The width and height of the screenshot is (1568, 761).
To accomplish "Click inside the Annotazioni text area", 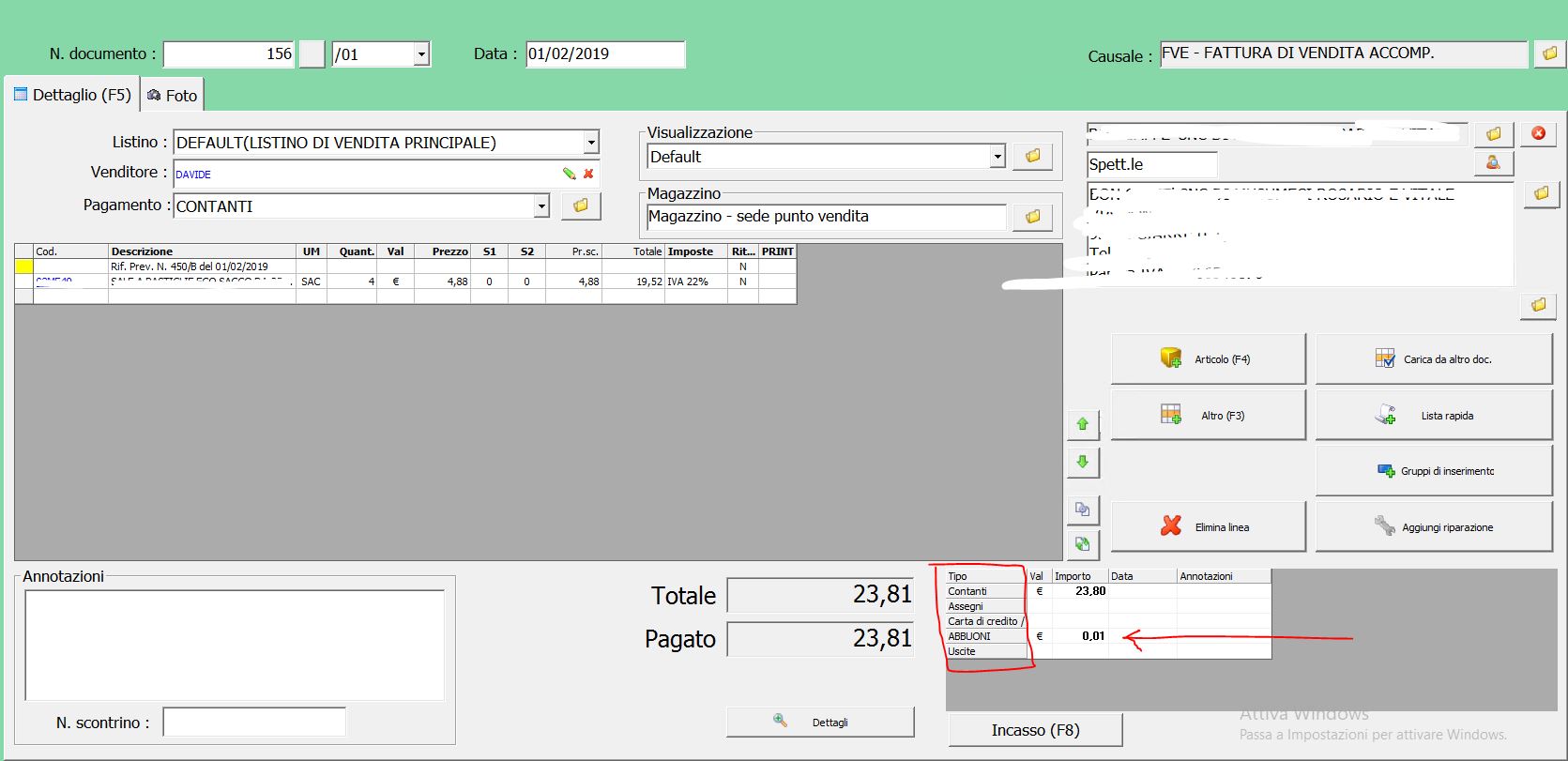I will (235, 645).
